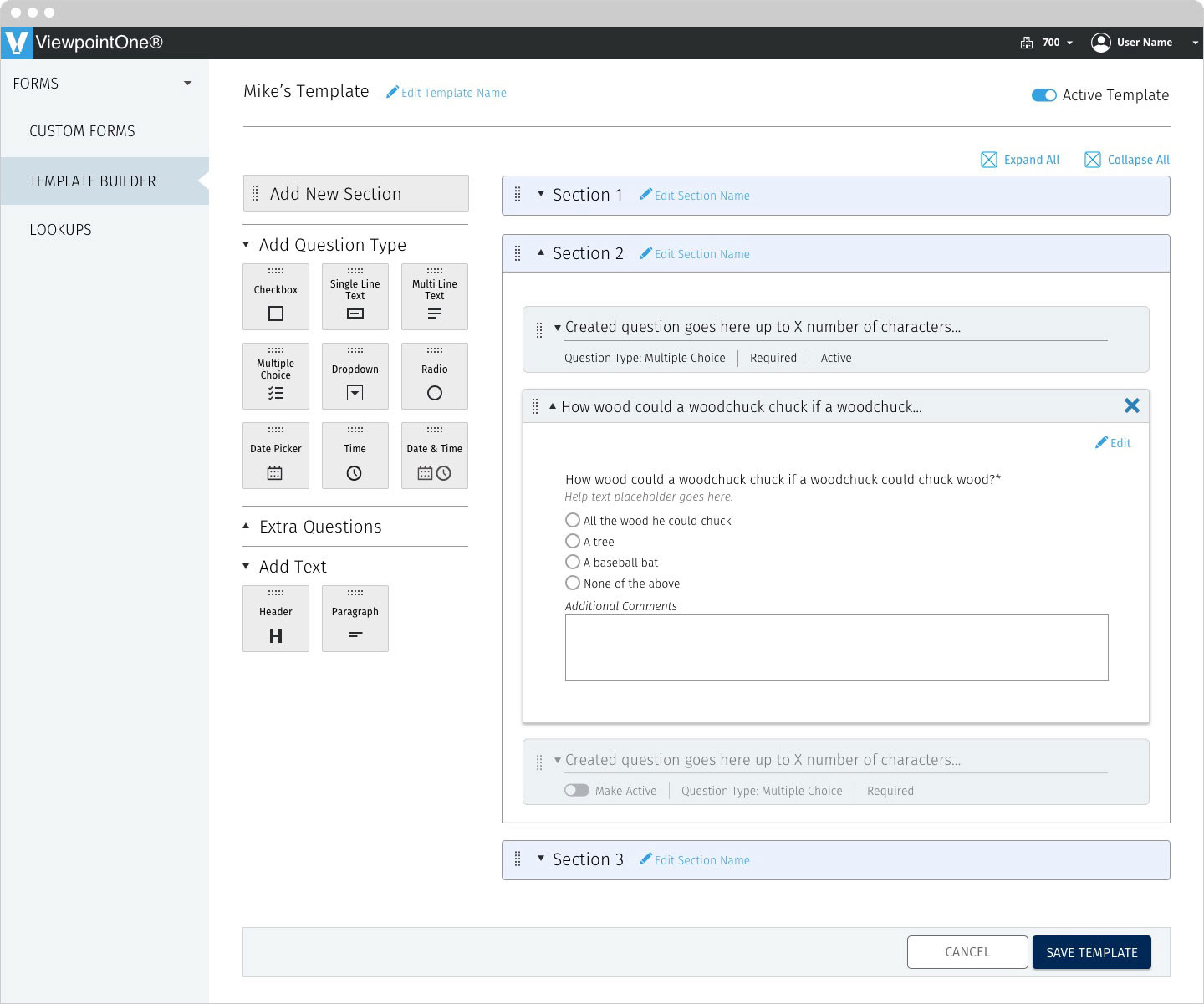Click the Additional Comments text box
The image size is (1204, 1004).
(x=837, y=648)
